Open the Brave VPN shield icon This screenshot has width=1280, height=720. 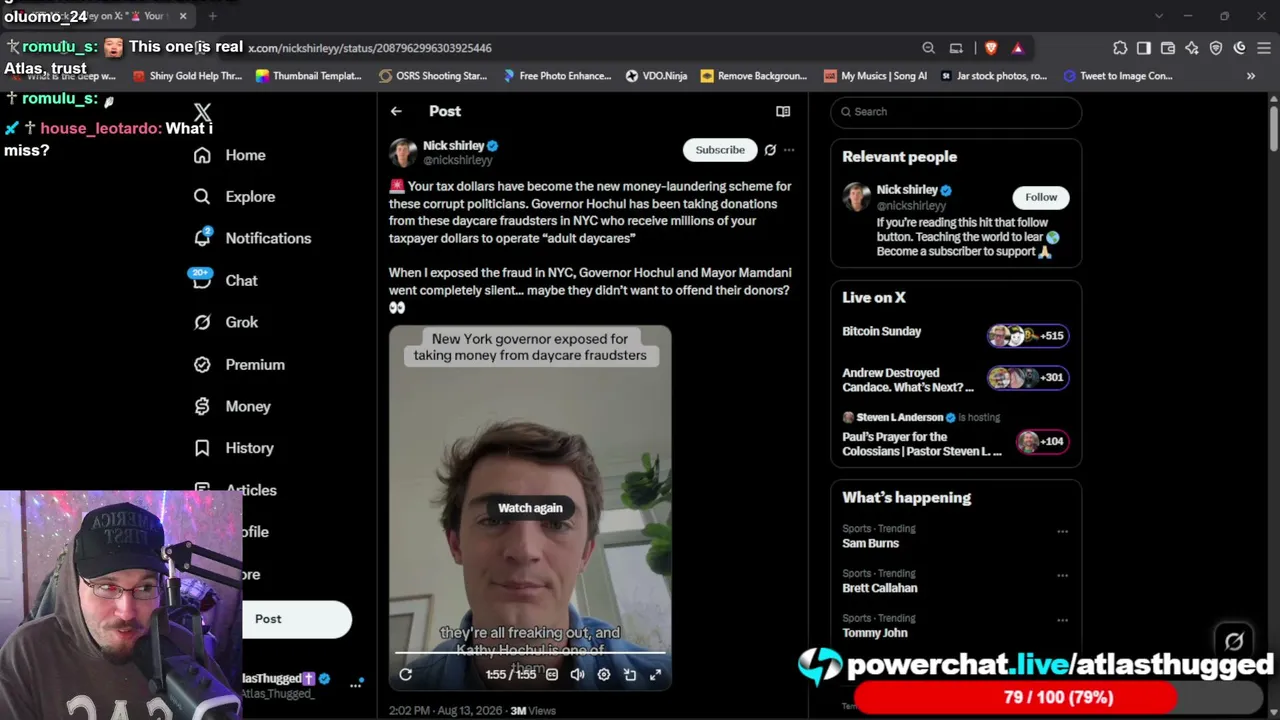1216,48
